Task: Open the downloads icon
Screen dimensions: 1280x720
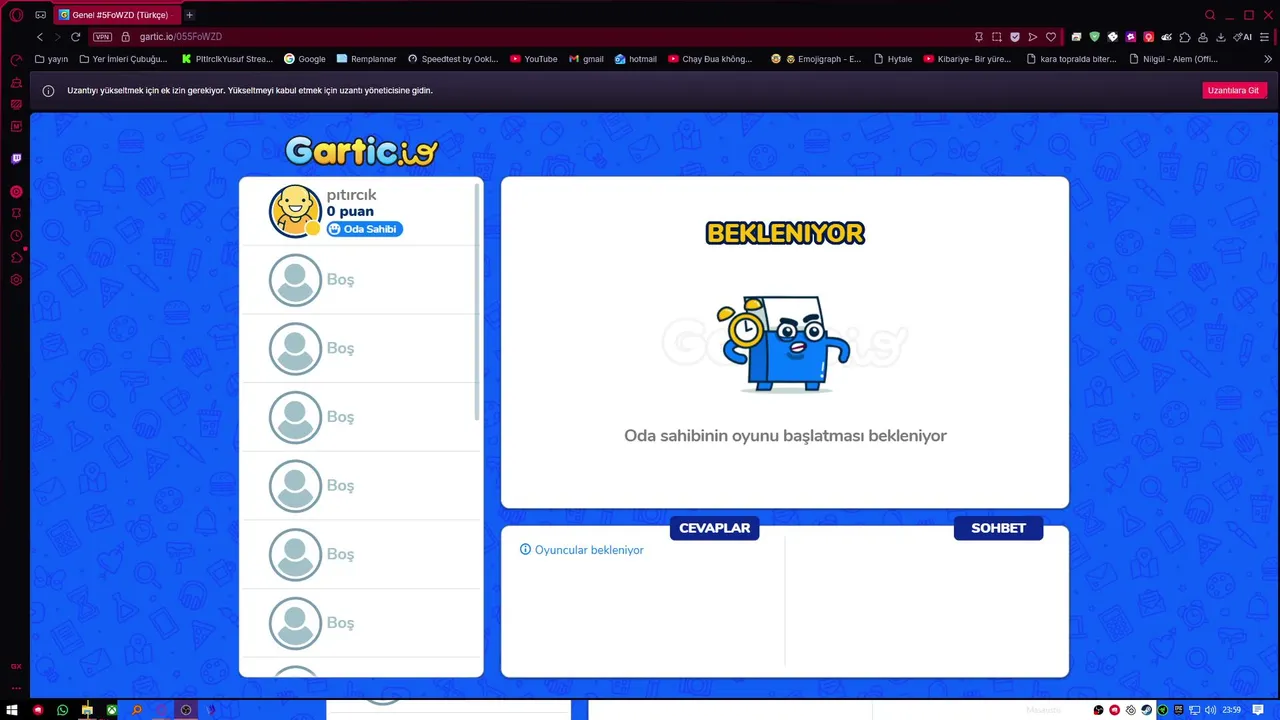Action: [x=1221, y=37]
